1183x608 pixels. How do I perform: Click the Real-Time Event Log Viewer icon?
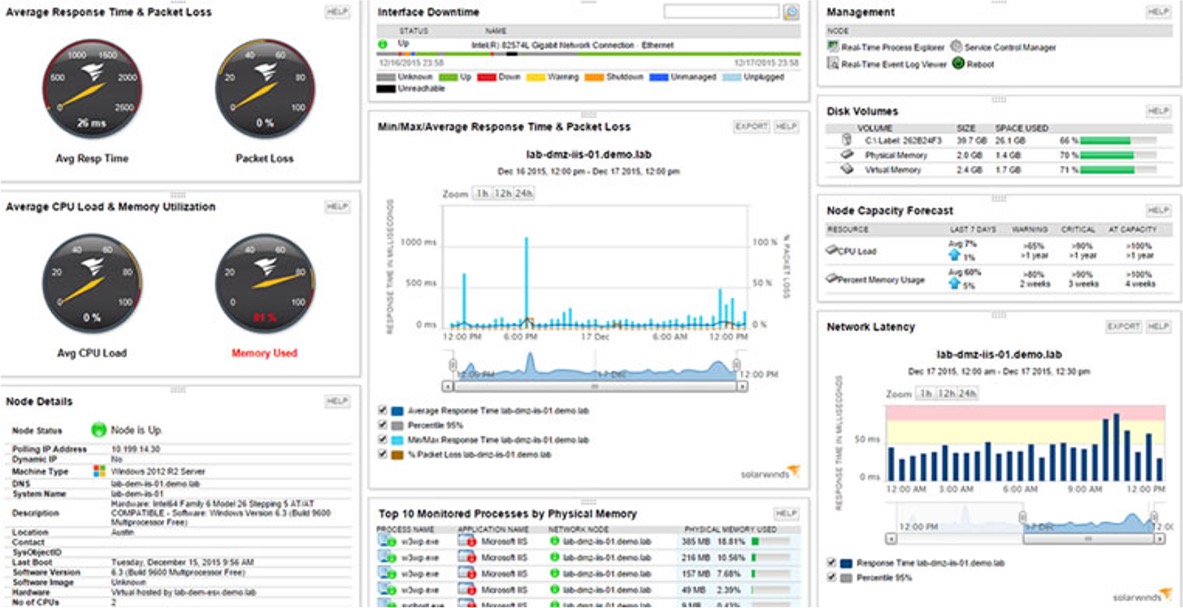[833, 64]
